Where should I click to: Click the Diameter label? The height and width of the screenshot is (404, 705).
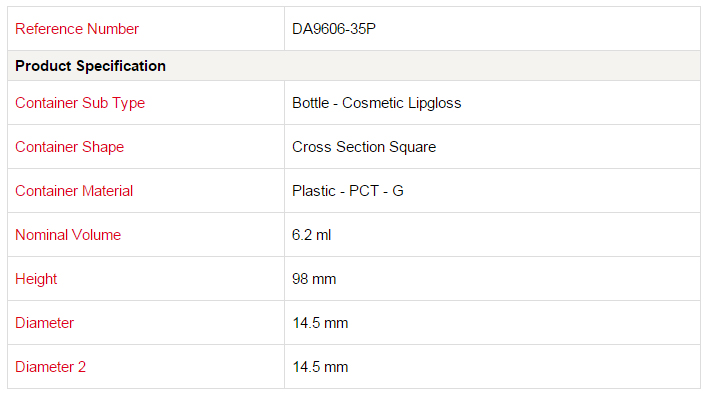pyautogui.click(x=44, y=323)
